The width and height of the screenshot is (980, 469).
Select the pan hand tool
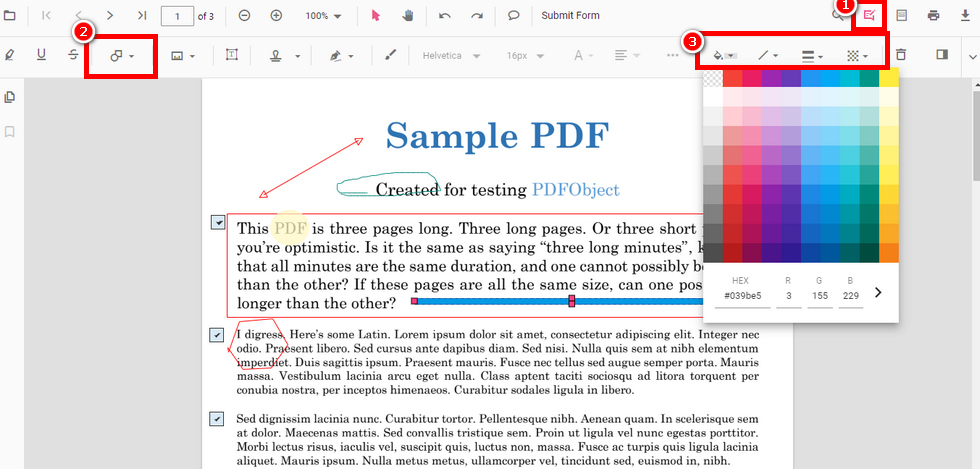(408, 16)
